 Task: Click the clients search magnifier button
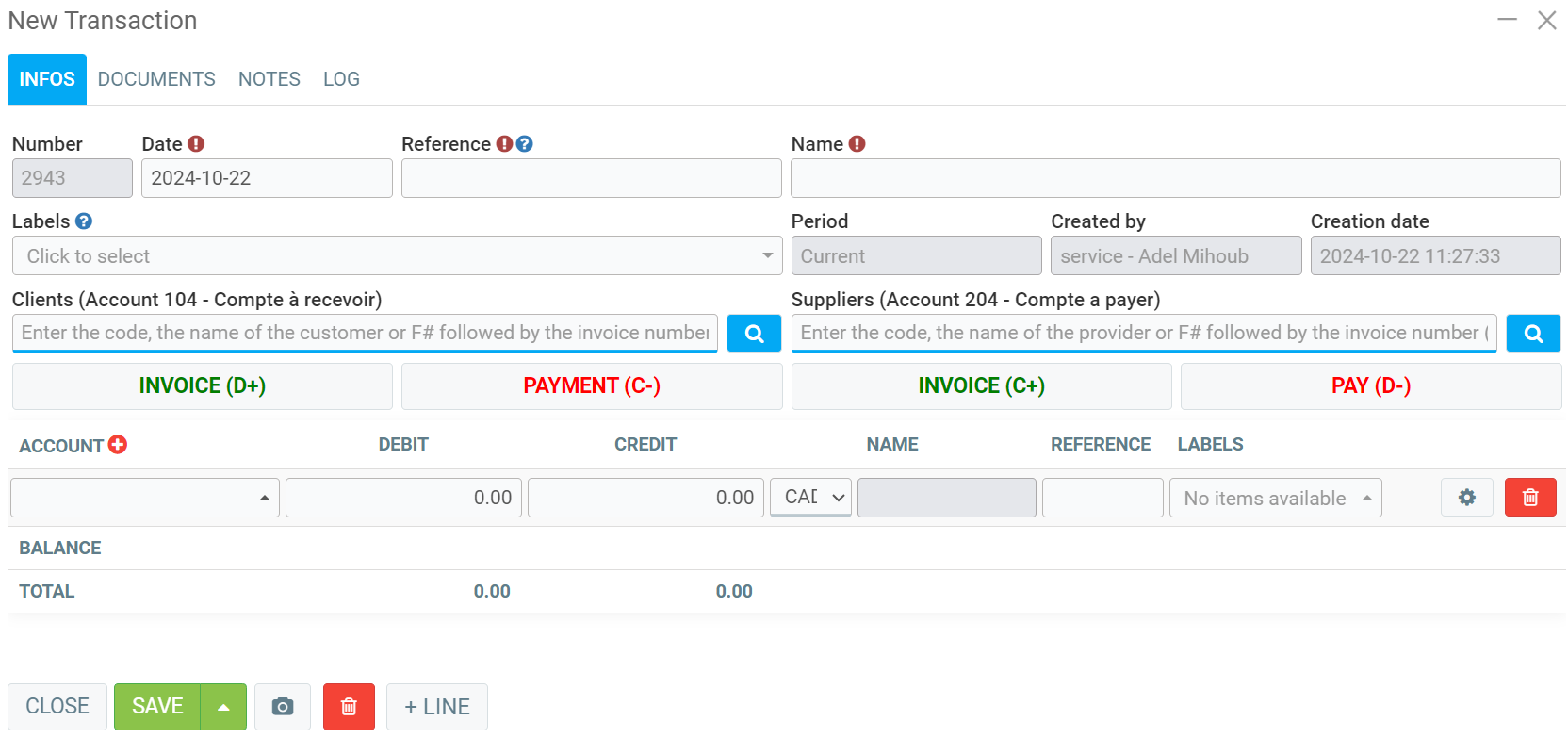click(754, 334)
